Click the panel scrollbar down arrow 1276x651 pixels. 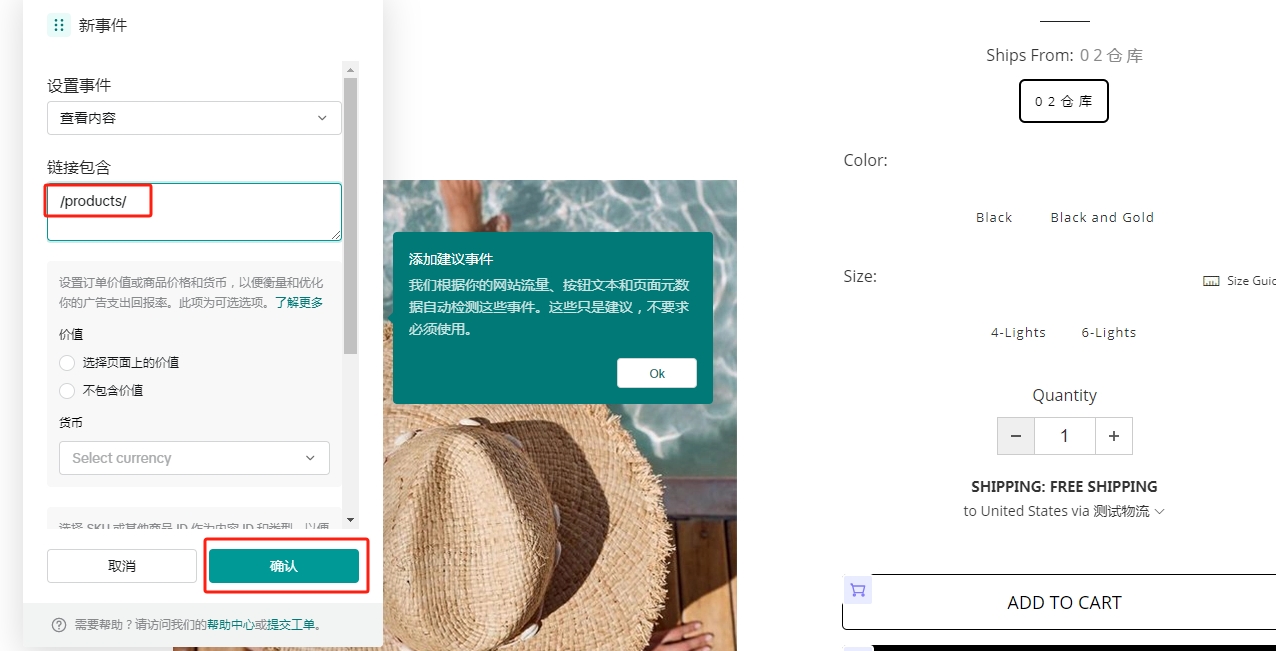pyautogui.click(x=350, y=520)
